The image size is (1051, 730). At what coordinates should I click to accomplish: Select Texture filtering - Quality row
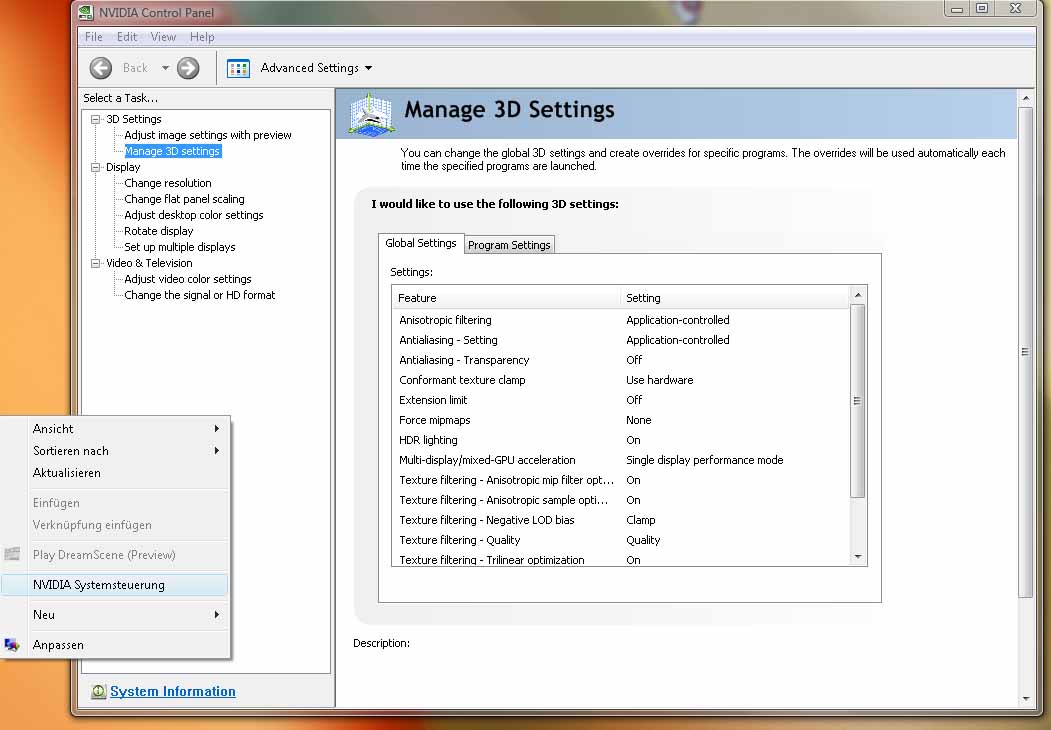pos(621,540)
